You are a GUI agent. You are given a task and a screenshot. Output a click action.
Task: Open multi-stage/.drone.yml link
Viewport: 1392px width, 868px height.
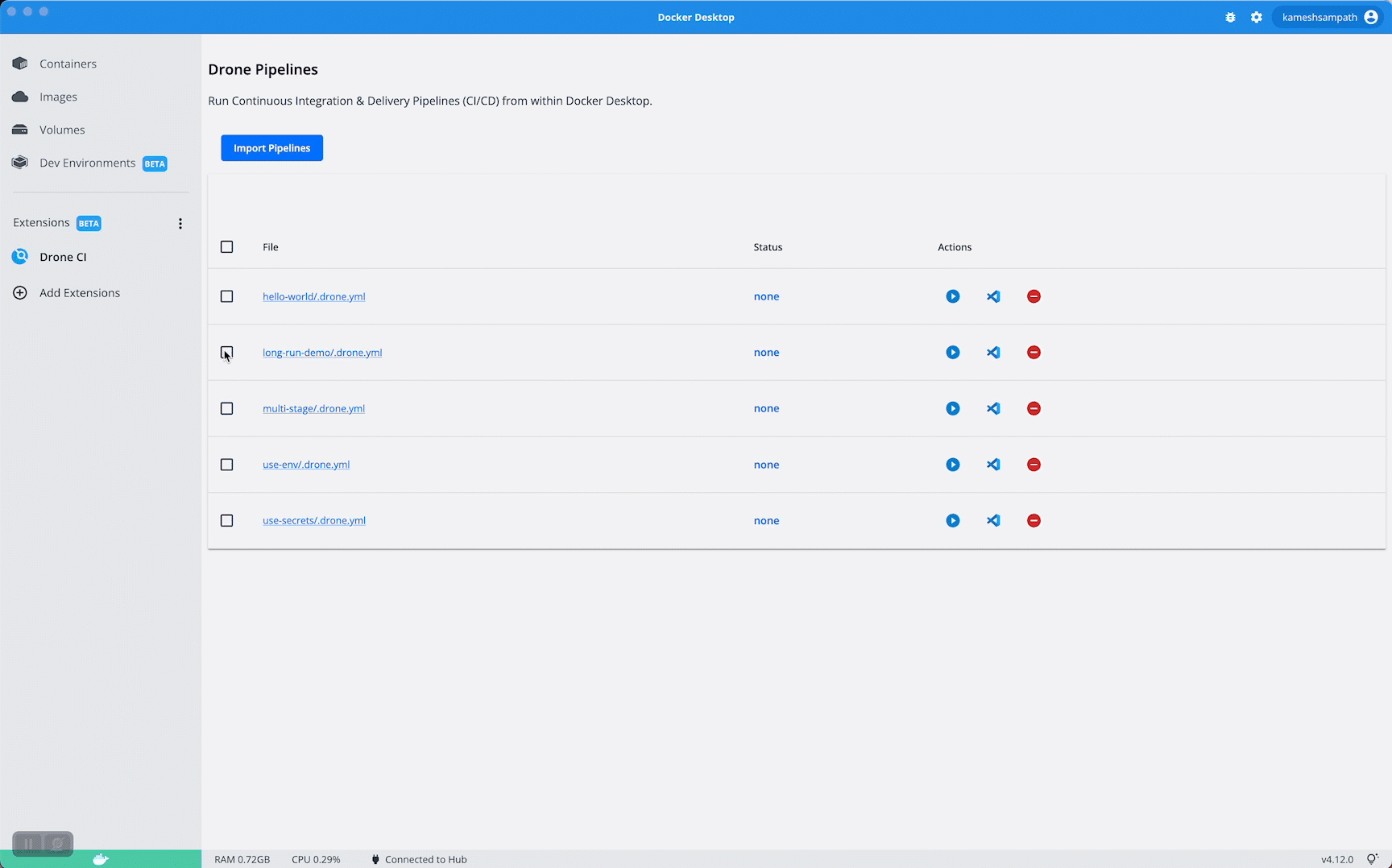coord(313,408)
